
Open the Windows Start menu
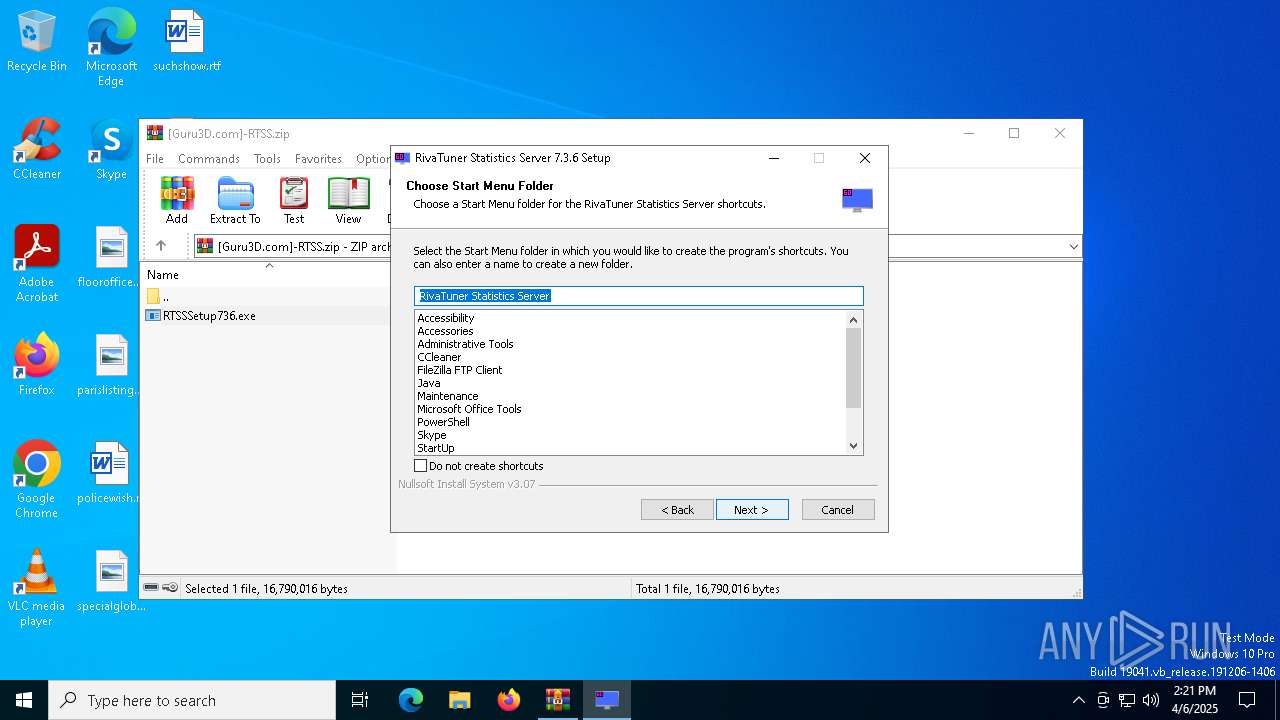[x=24, y=700]
